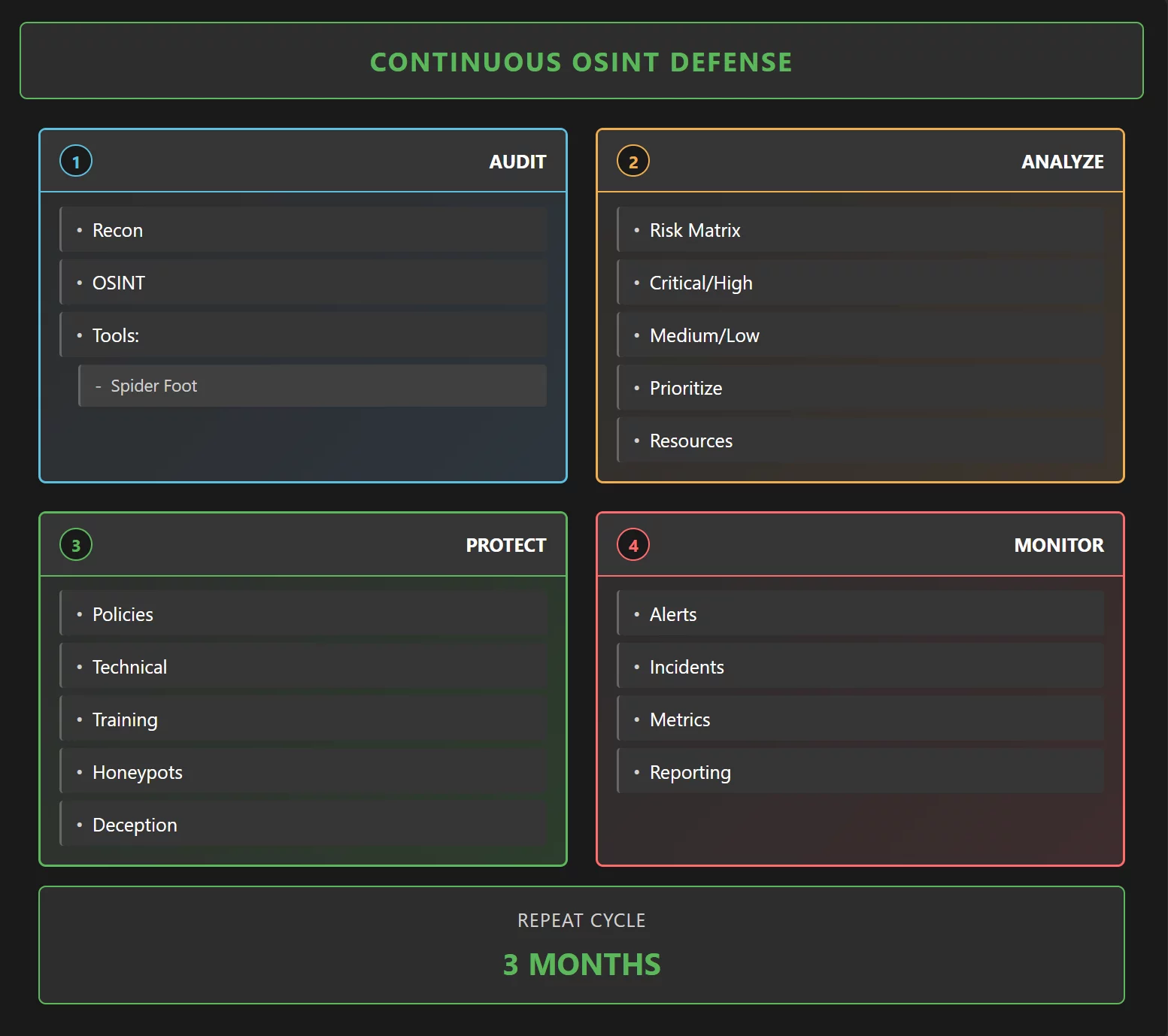
Task: Click the blue step 1 circle badge
Action: pos(76,162)
